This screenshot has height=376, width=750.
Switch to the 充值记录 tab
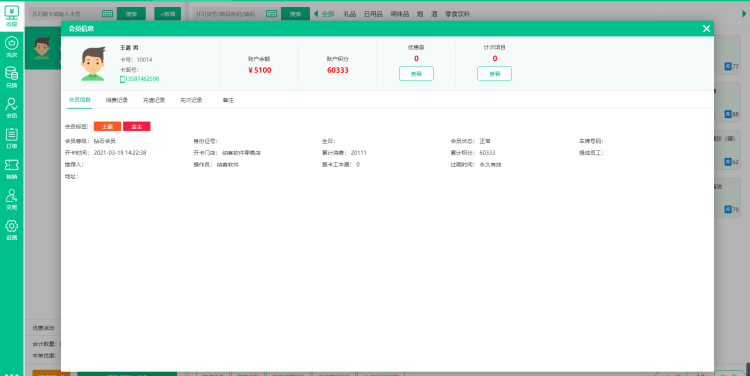point(154,100)
